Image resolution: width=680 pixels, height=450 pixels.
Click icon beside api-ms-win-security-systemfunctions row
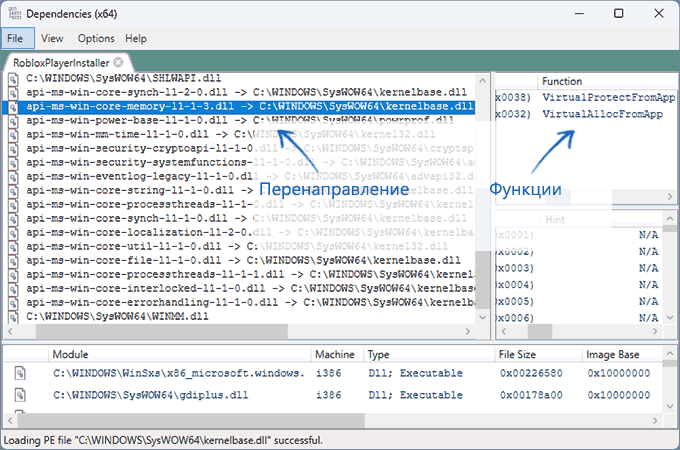[x=13, y=163]
